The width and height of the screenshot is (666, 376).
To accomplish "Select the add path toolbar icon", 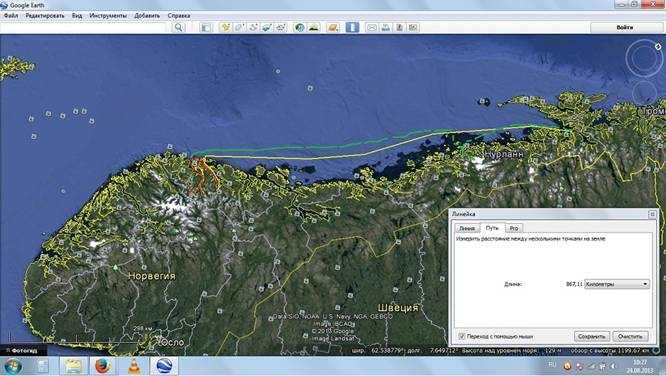I will click(253, 28).
